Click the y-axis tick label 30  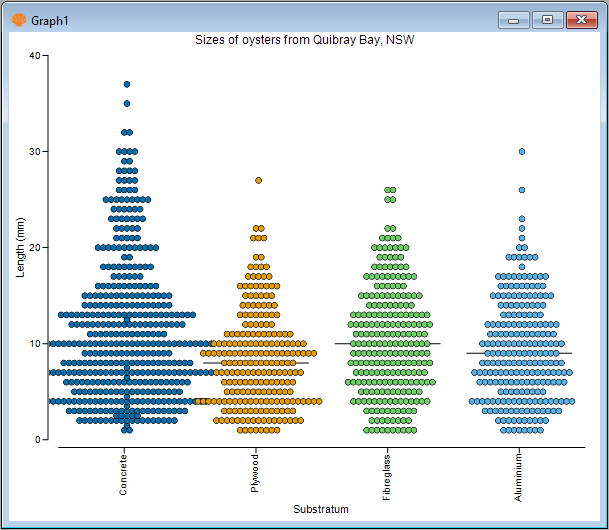coord(35,152)
